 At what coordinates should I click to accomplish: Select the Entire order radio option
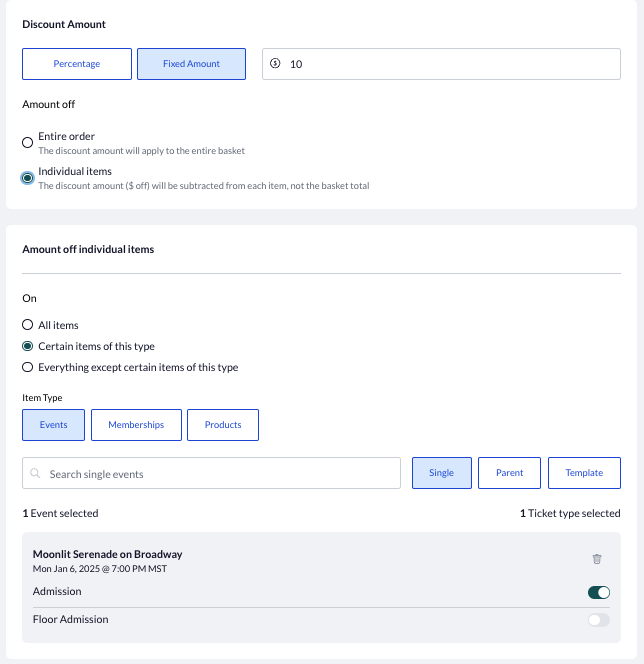(x=28, y=142)
